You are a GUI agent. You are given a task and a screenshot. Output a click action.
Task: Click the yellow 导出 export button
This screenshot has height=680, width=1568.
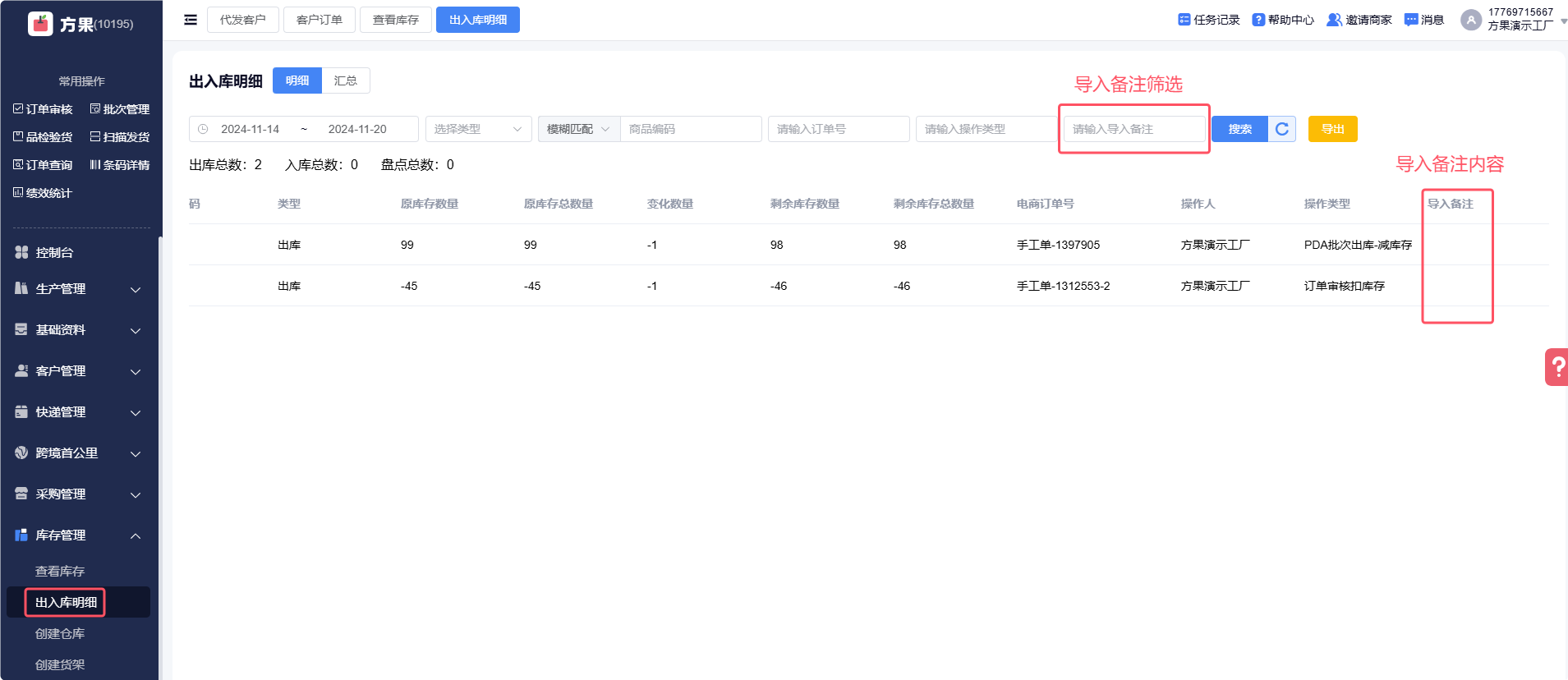[1332, 129]
